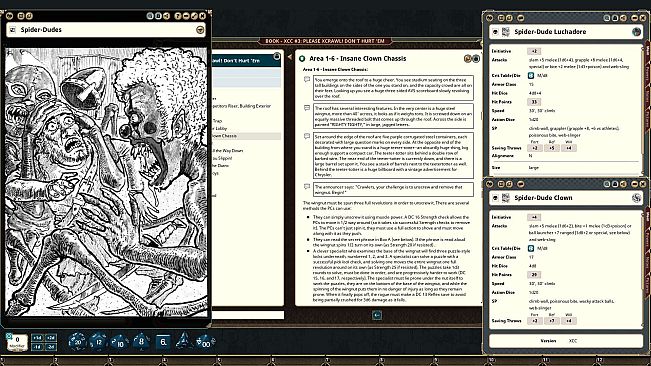Roll Clown Initiative +4
The image size is (651, 366).
point(534,217)
